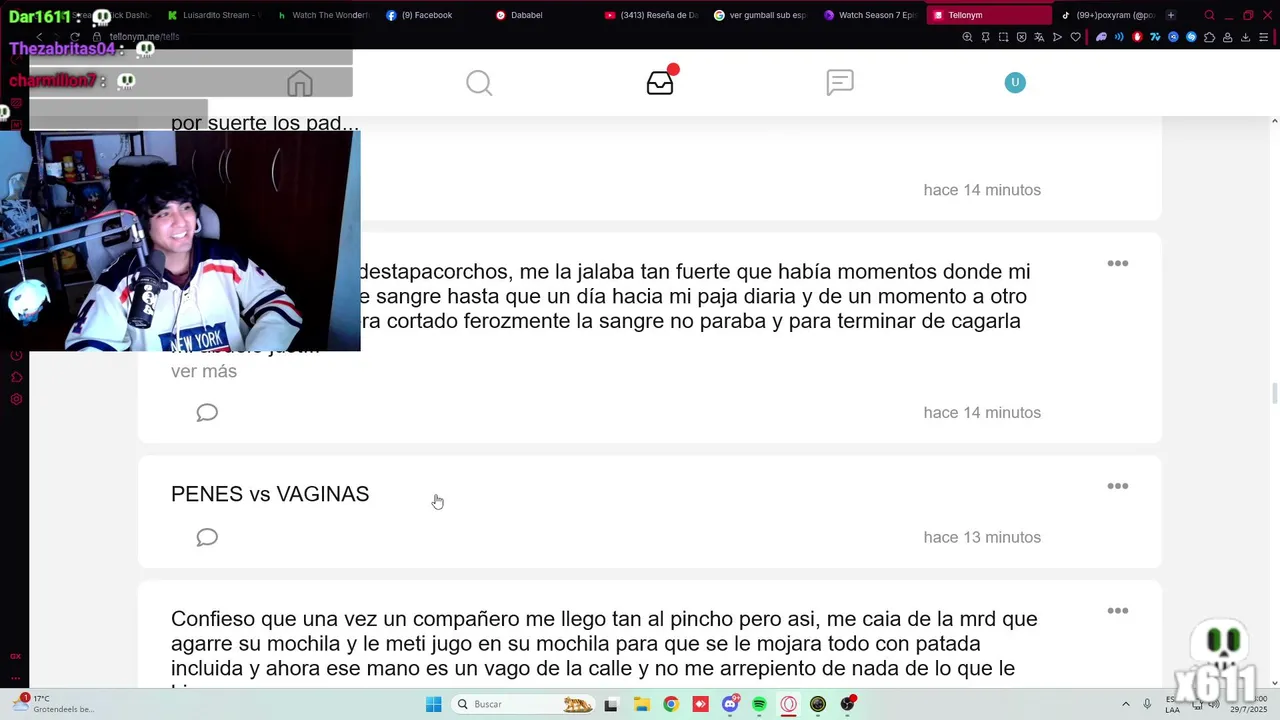Viewport: 1280px width, 720px height.
Task: Click the send flow arrow icon
Action: 1057,37
